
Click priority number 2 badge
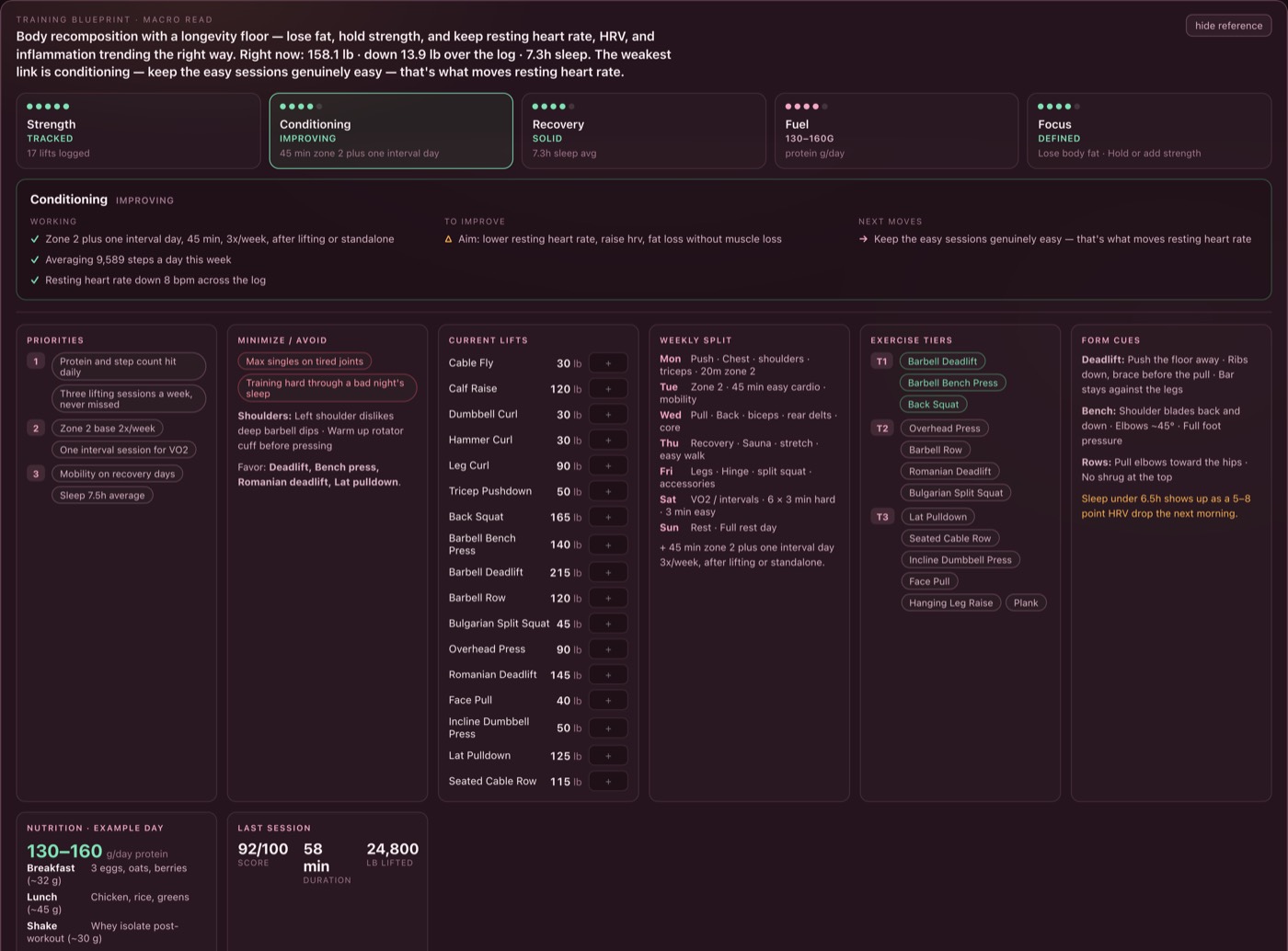[x=36, y=429]
